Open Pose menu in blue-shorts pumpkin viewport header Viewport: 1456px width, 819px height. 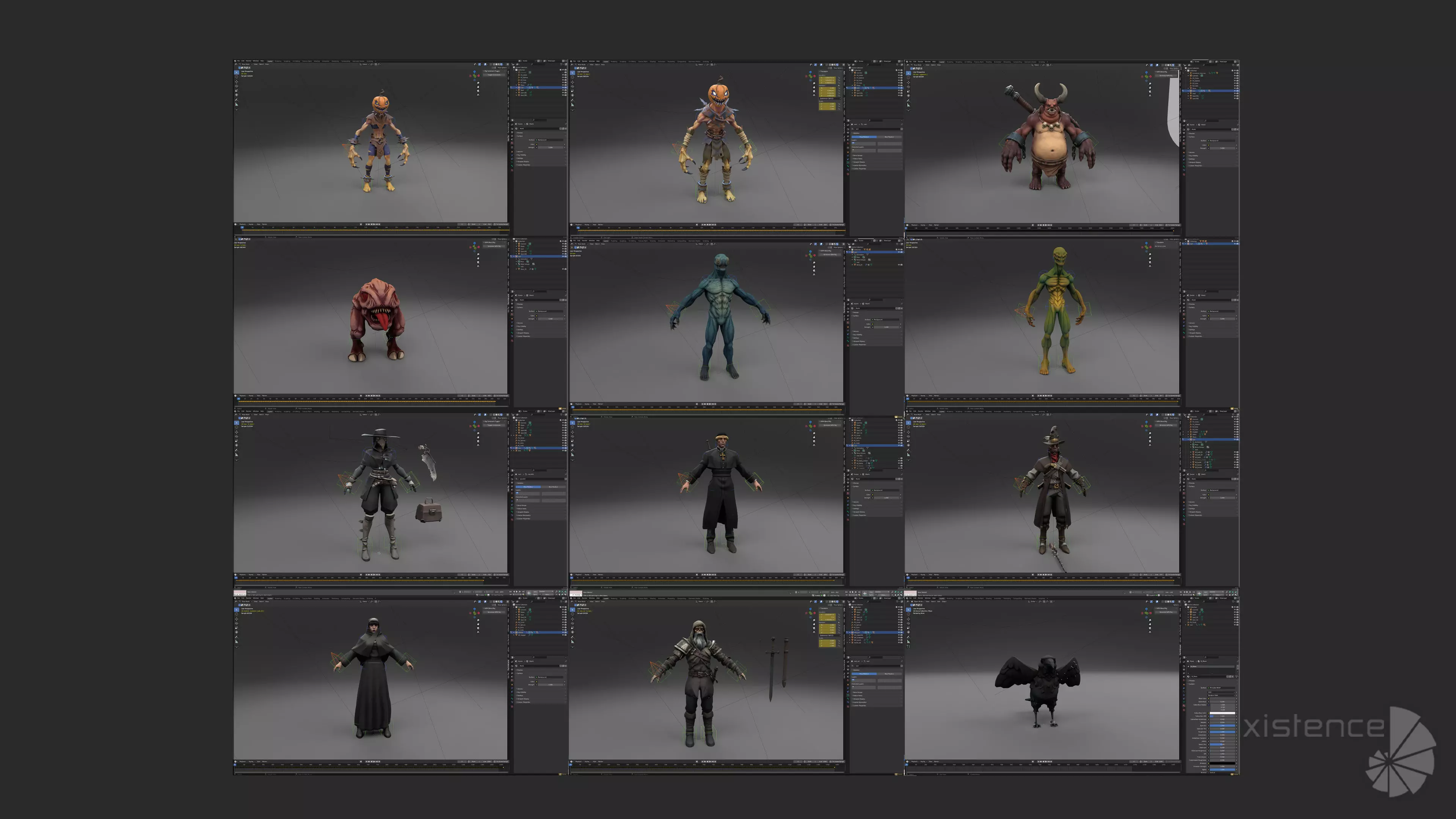tap(267, 64)
